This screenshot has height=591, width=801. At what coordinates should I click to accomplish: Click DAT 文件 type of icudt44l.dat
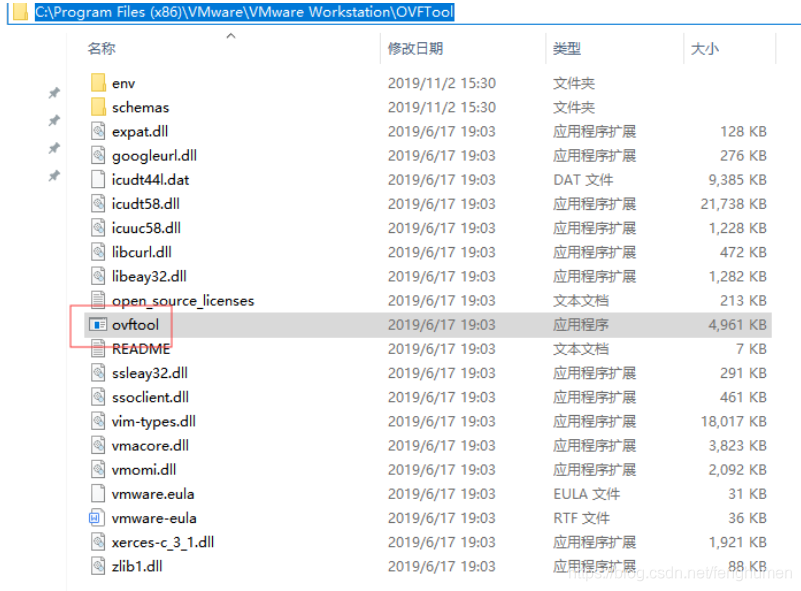click(583, 179)
